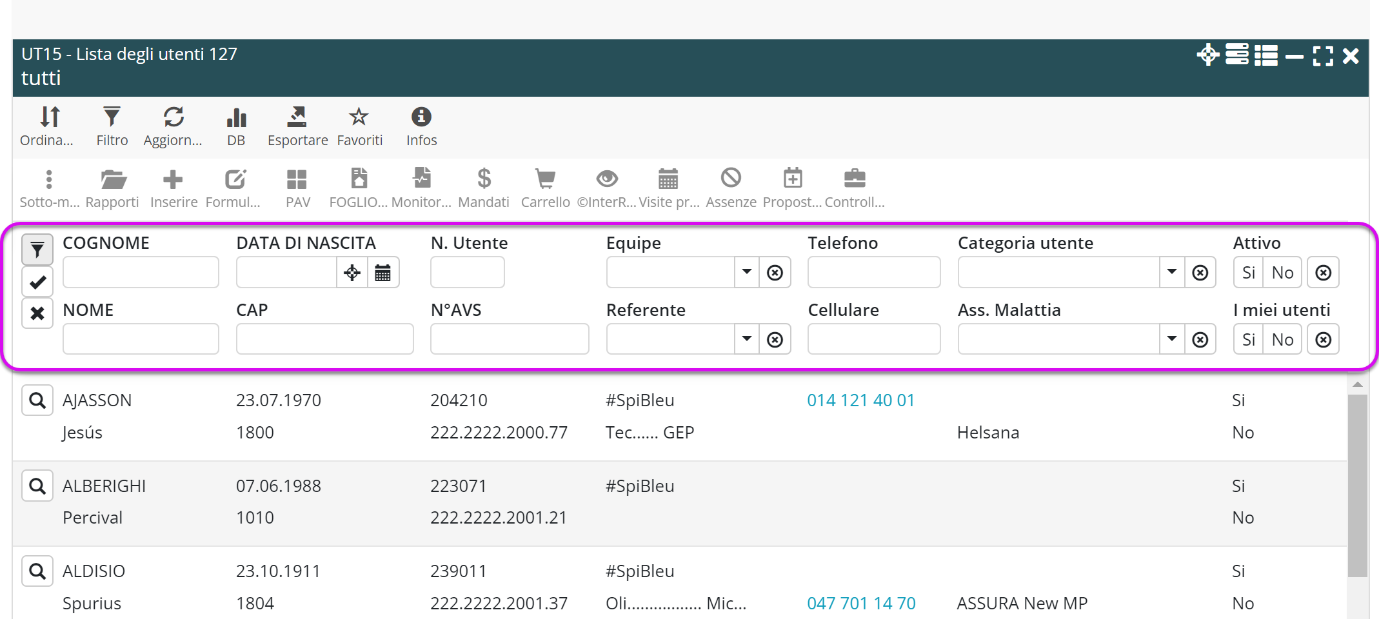Image resolution: width=1379 pixels, height=619 pixels.
Task: Set Attivo filter to Si
Action: coord(1248,273)
